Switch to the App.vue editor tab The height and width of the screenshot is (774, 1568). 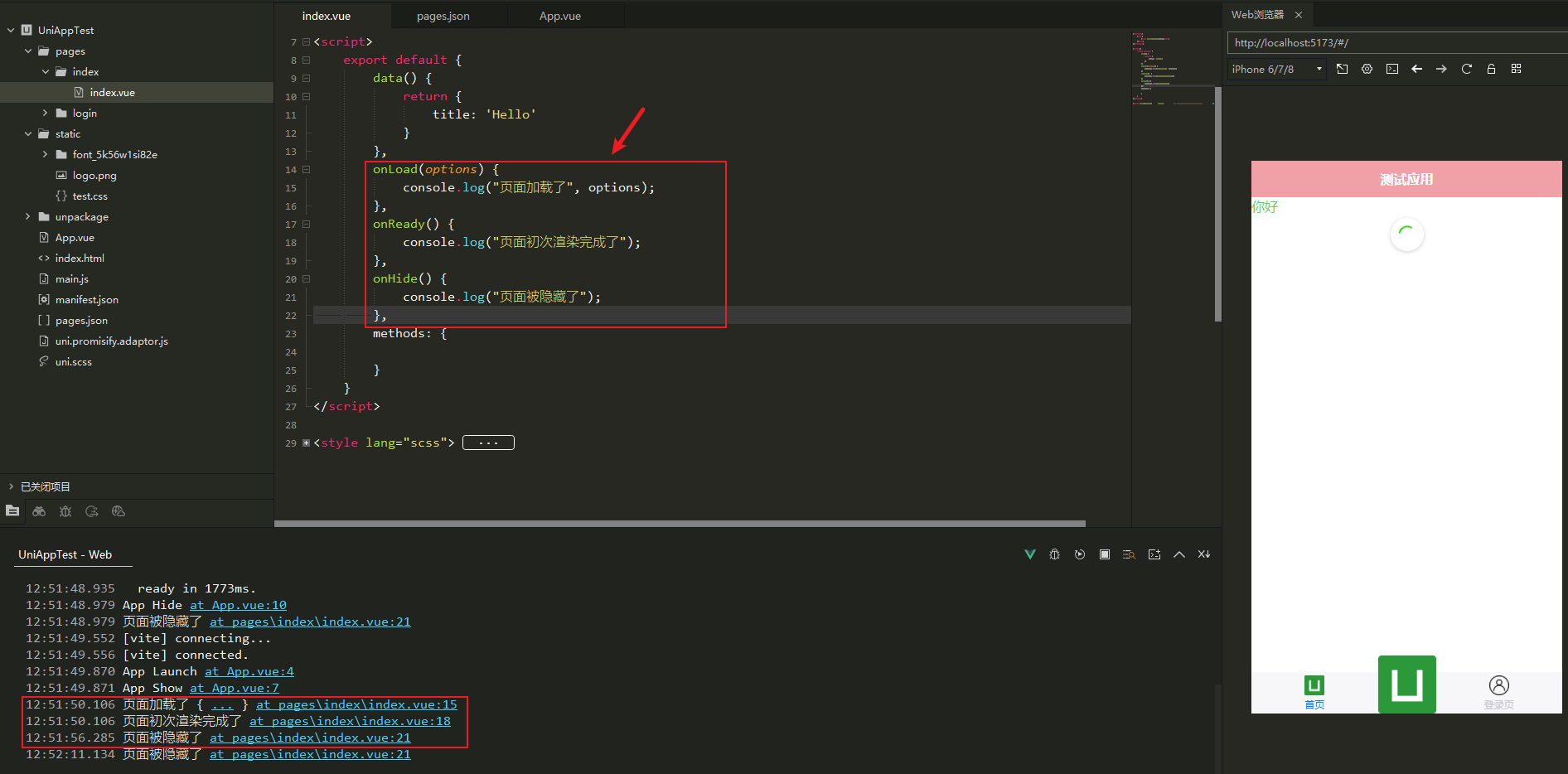560,16
